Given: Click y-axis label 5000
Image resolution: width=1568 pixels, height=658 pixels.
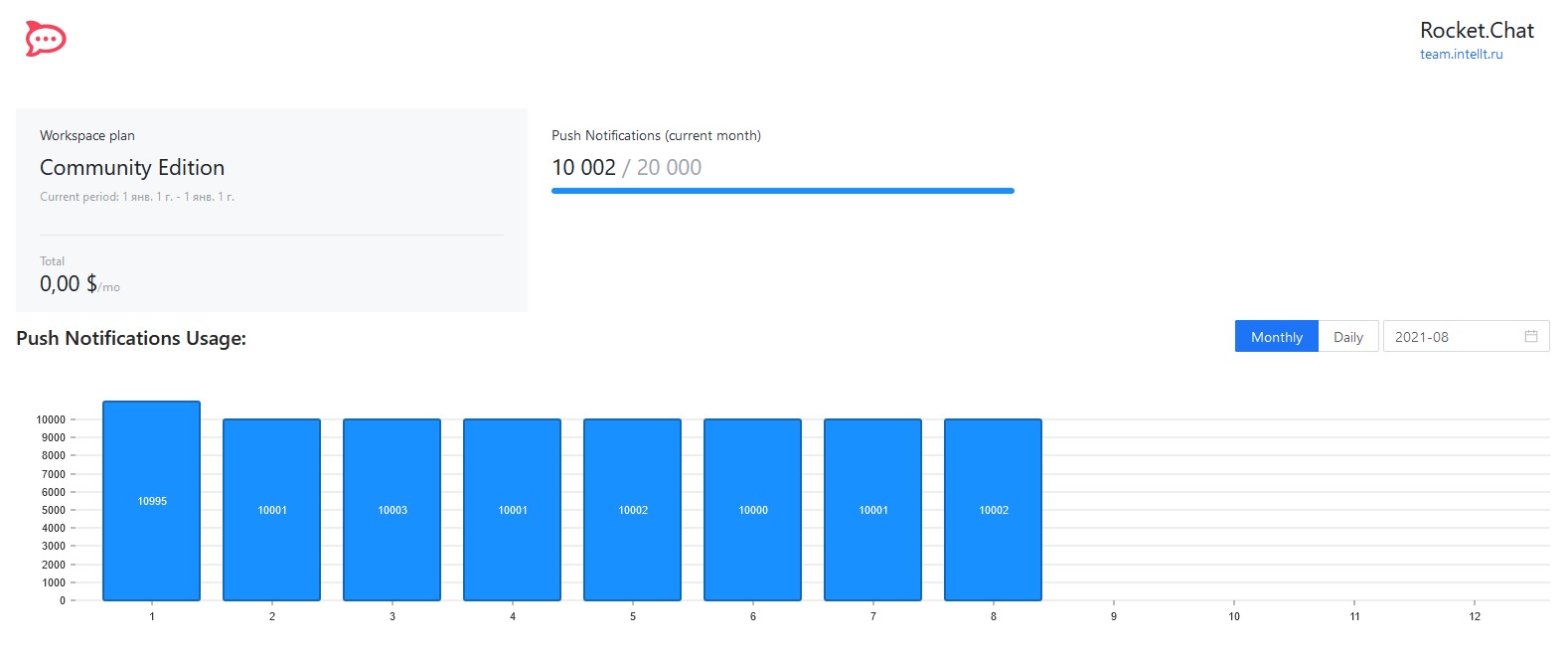Looking at the screenshot, I should 54,510.
